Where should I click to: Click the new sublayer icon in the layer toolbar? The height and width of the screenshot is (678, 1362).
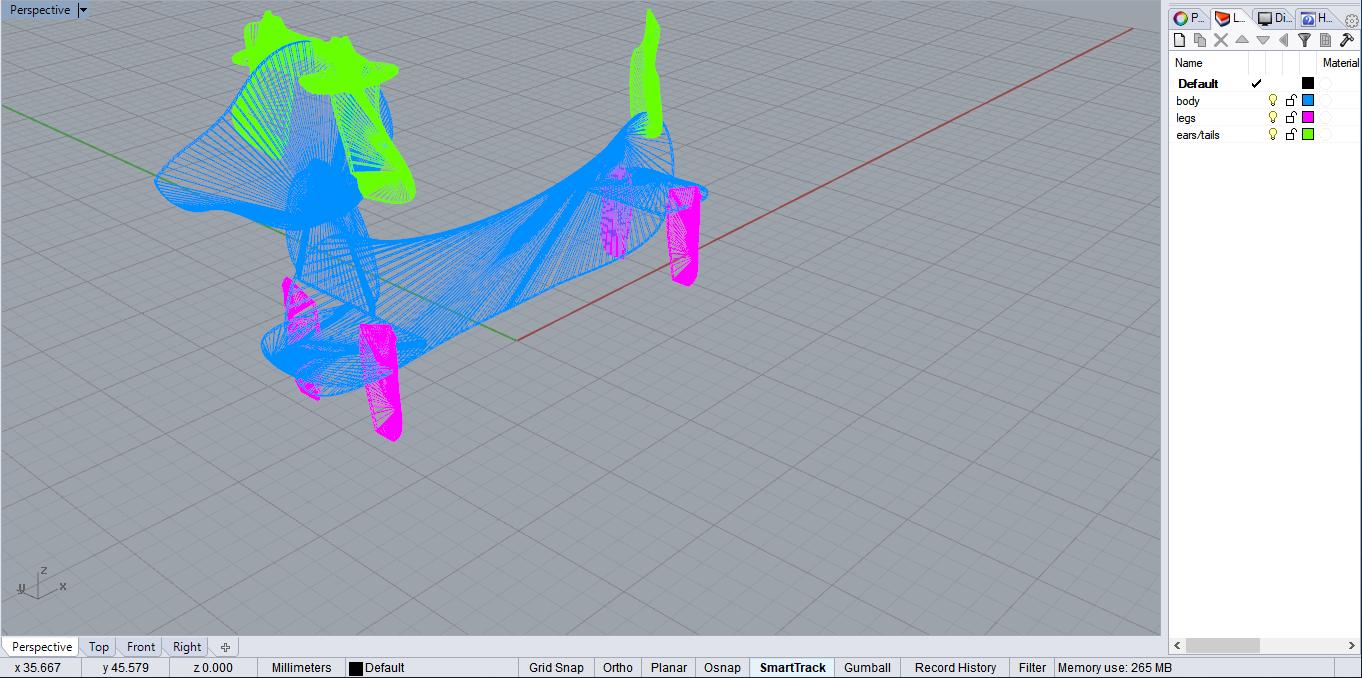point(1200,40)
